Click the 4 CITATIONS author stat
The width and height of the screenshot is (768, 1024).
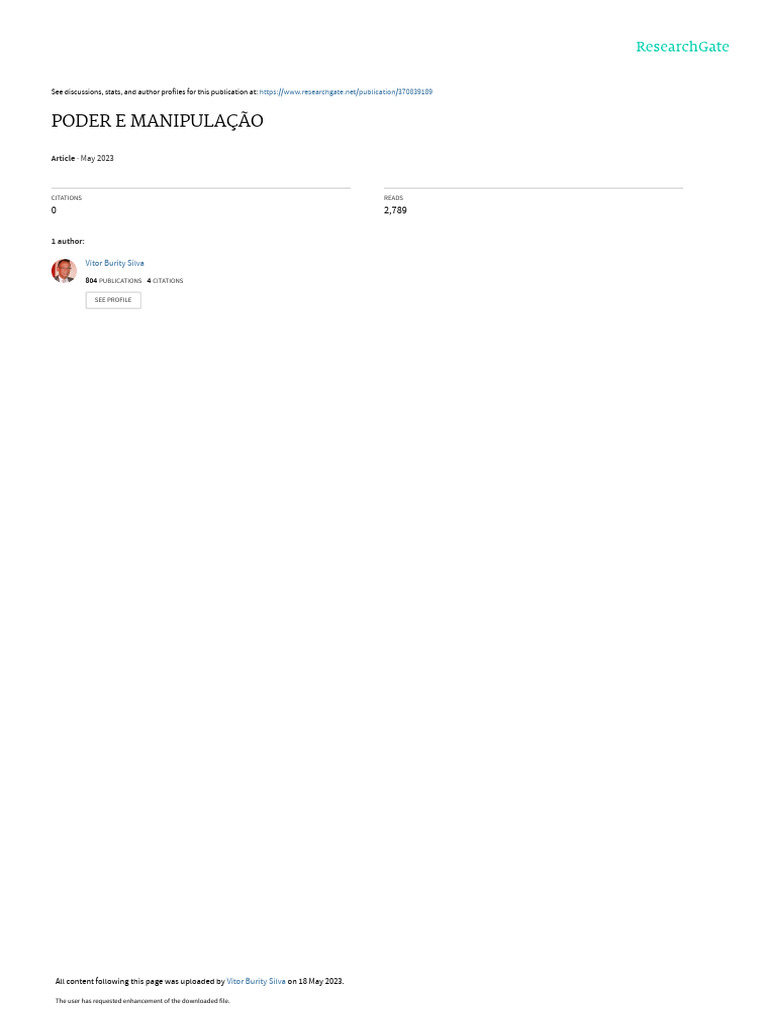click(165, 281)
